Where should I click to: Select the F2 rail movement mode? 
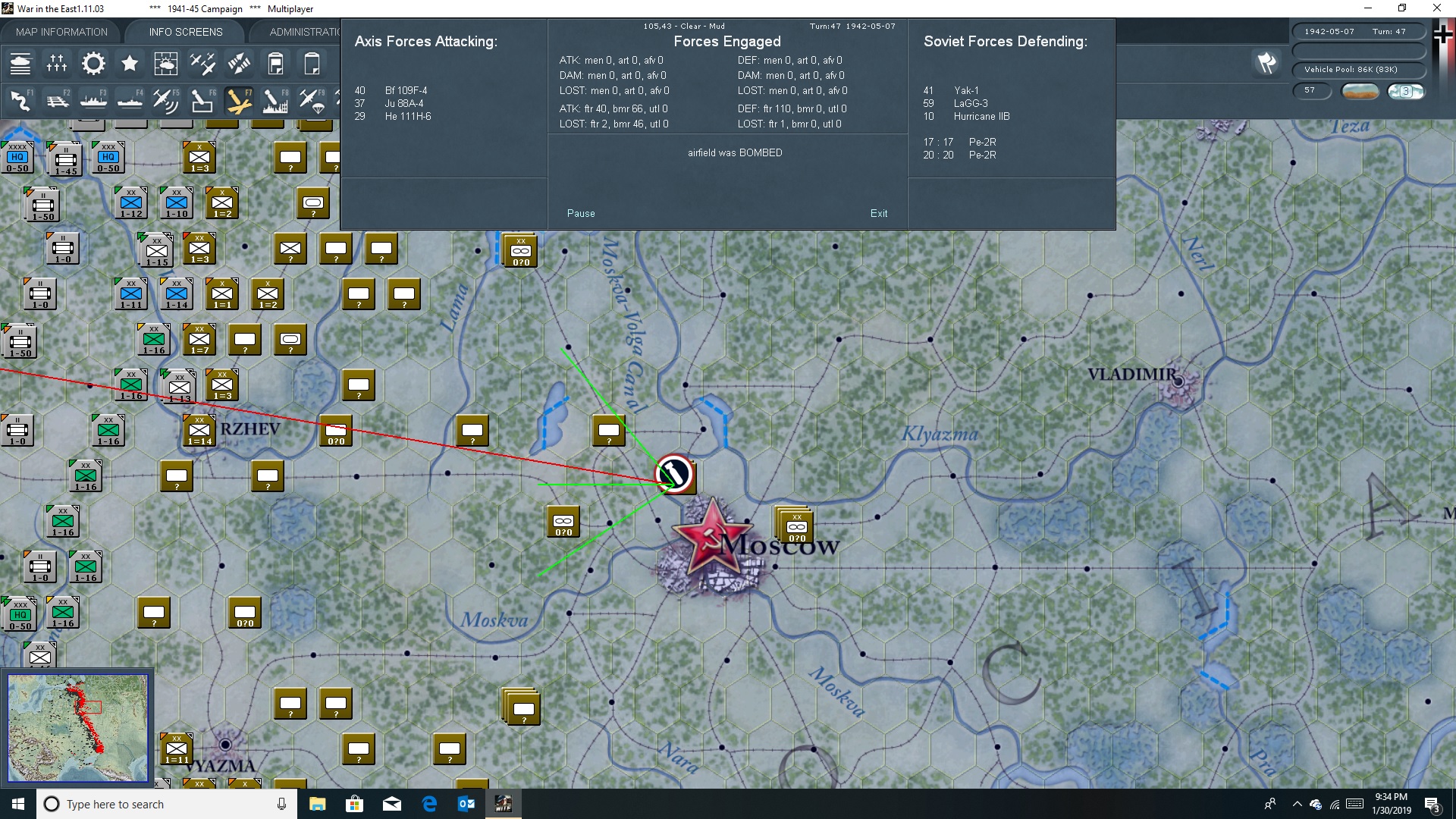point(58,100)
